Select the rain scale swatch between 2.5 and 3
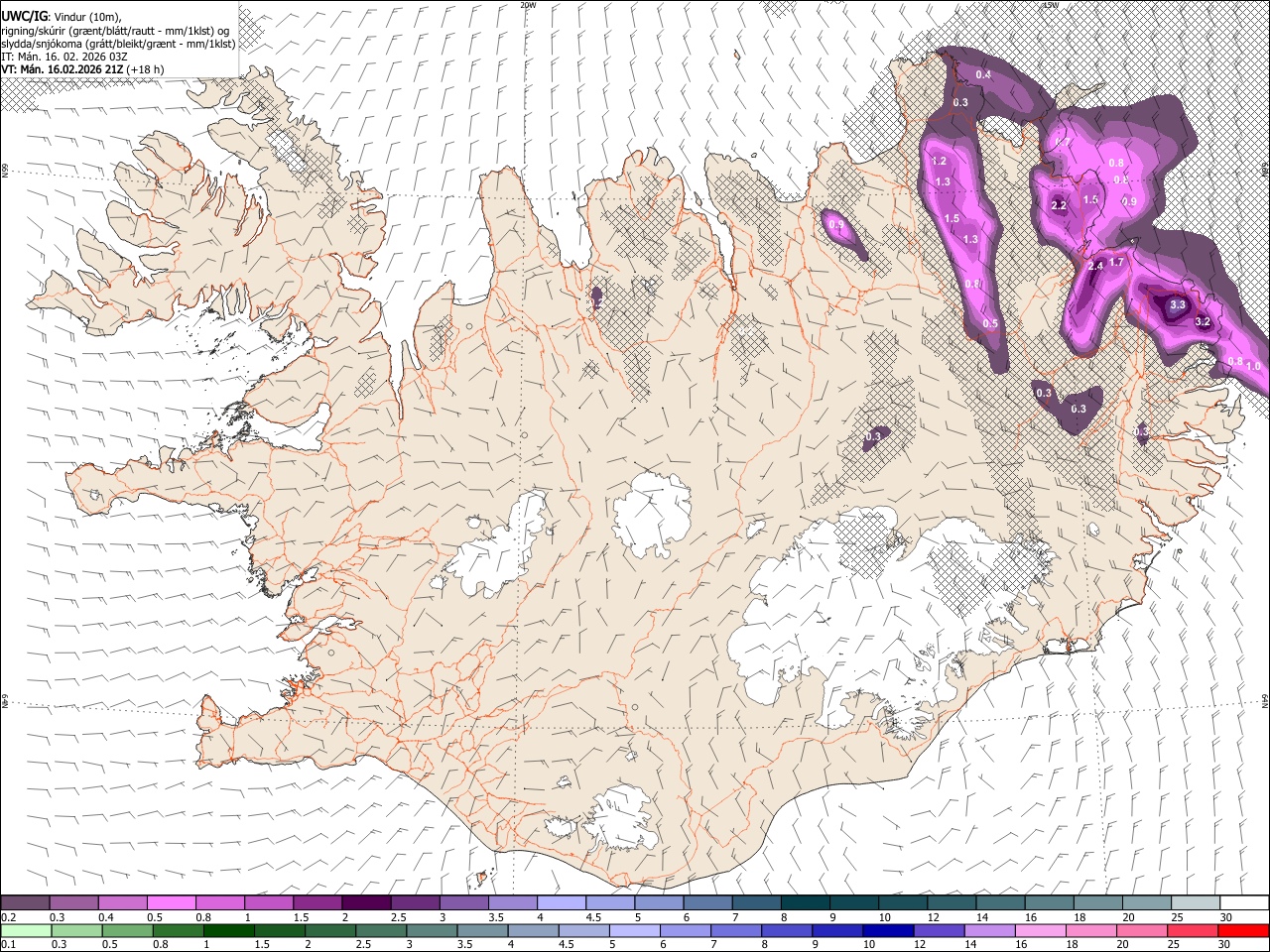This screenshot has width=1270, height=952. [x=382, y=930]
